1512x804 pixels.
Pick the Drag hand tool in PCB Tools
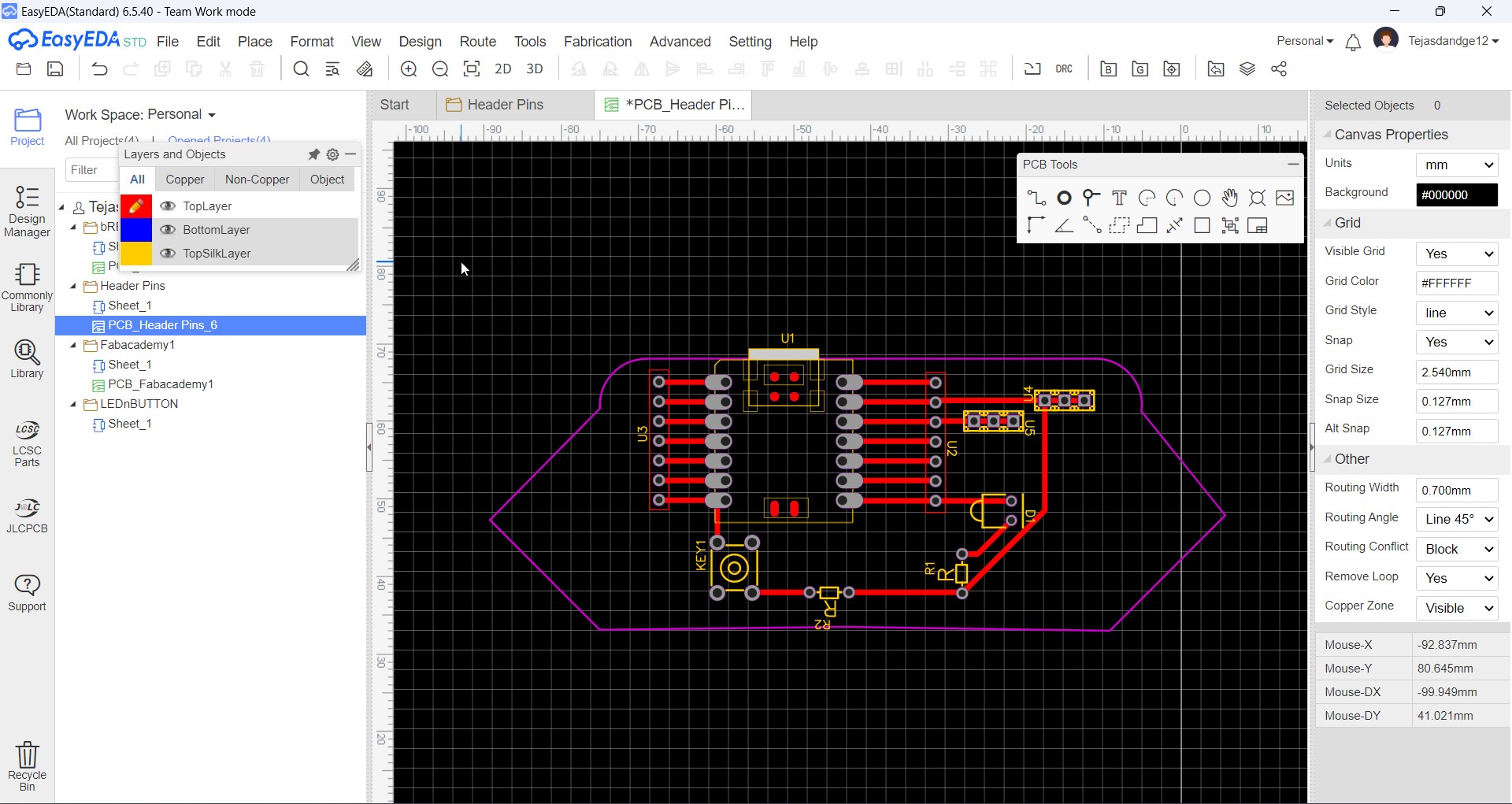coord(1230,198)
